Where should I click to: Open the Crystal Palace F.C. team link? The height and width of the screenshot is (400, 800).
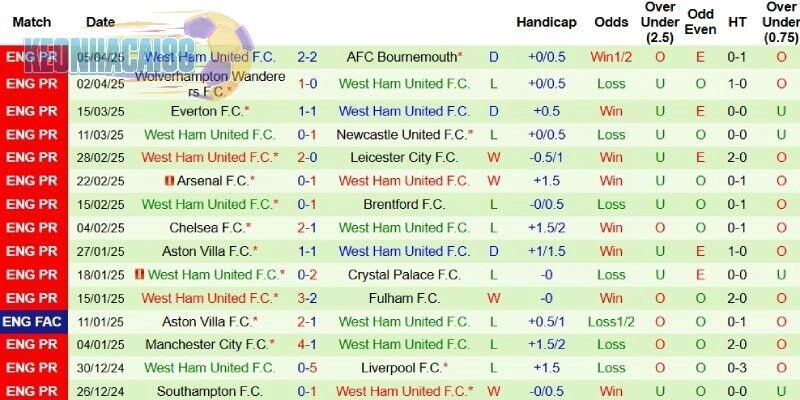click(404, 274)
